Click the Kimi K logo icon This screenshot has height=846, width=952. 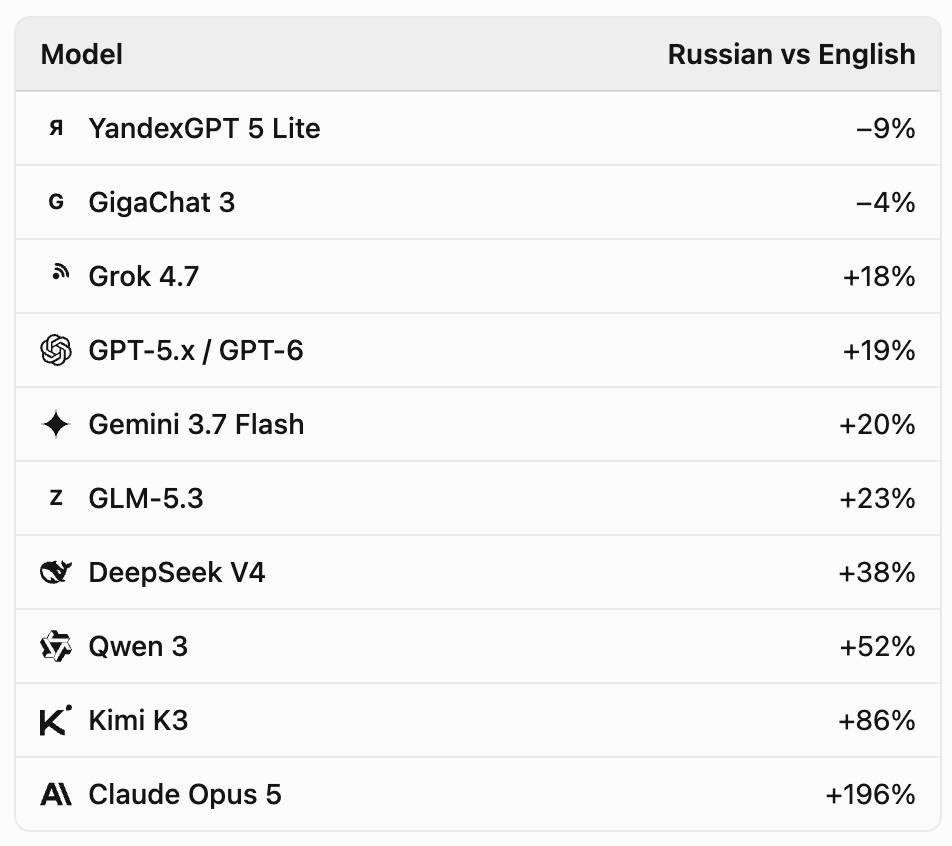[x=56, y=720]
